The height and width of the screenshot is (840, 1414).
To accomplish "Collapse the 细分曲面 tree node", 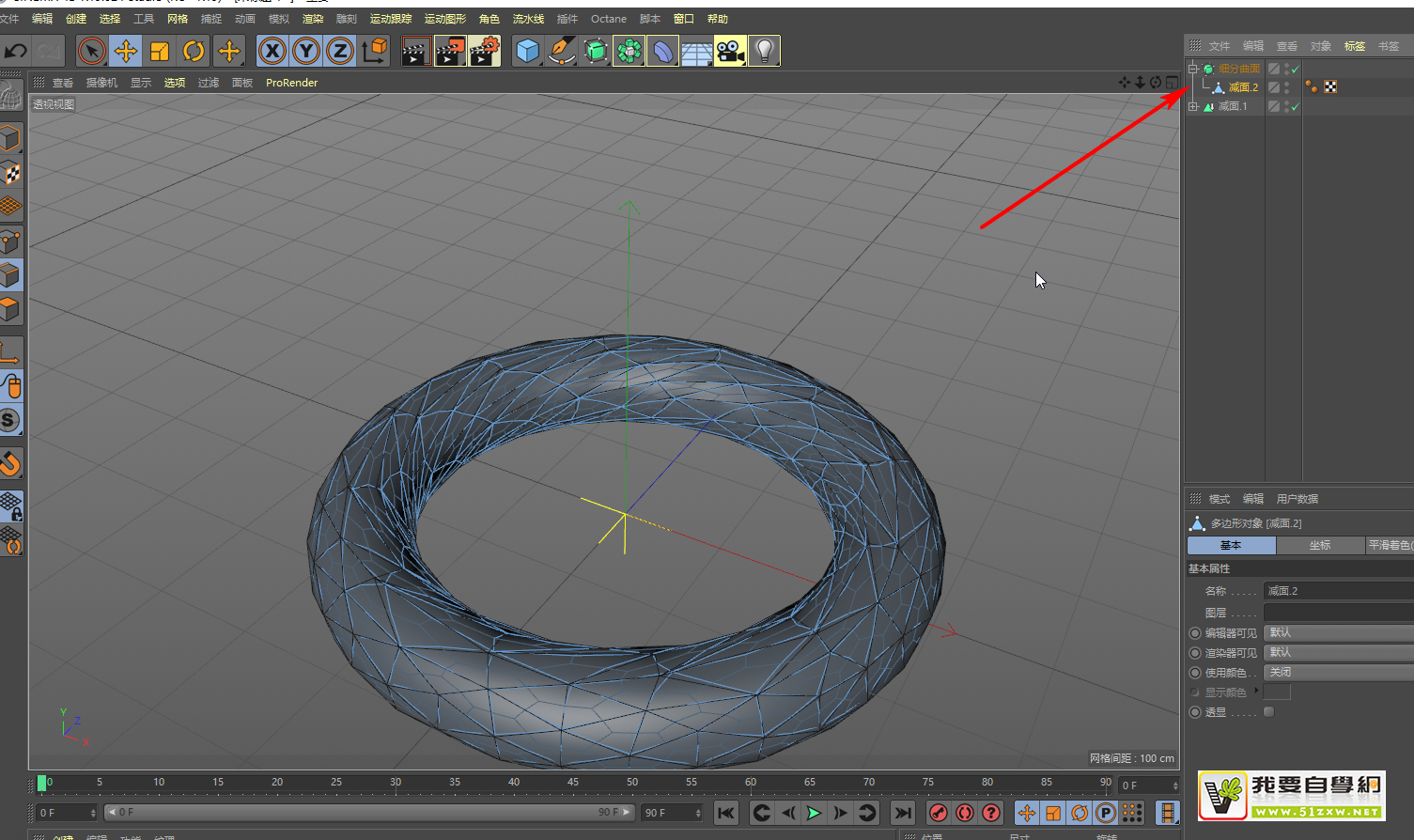I will [x=1193, y=69].
